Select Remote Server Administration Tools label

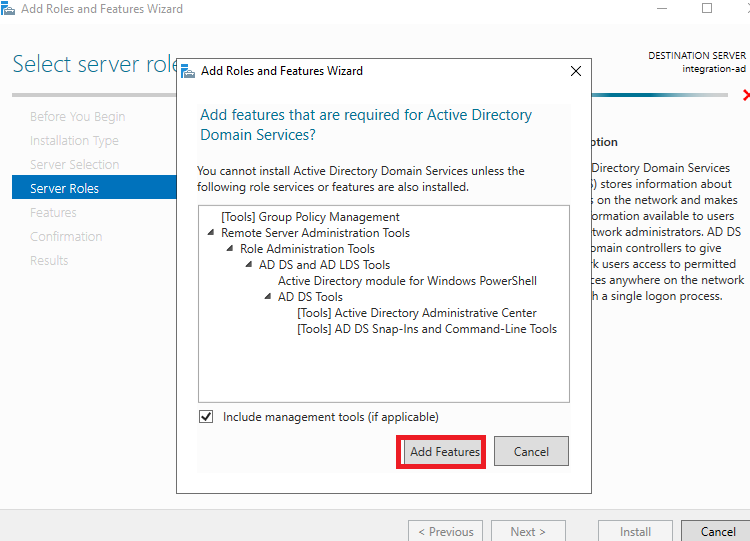(315, 233)
